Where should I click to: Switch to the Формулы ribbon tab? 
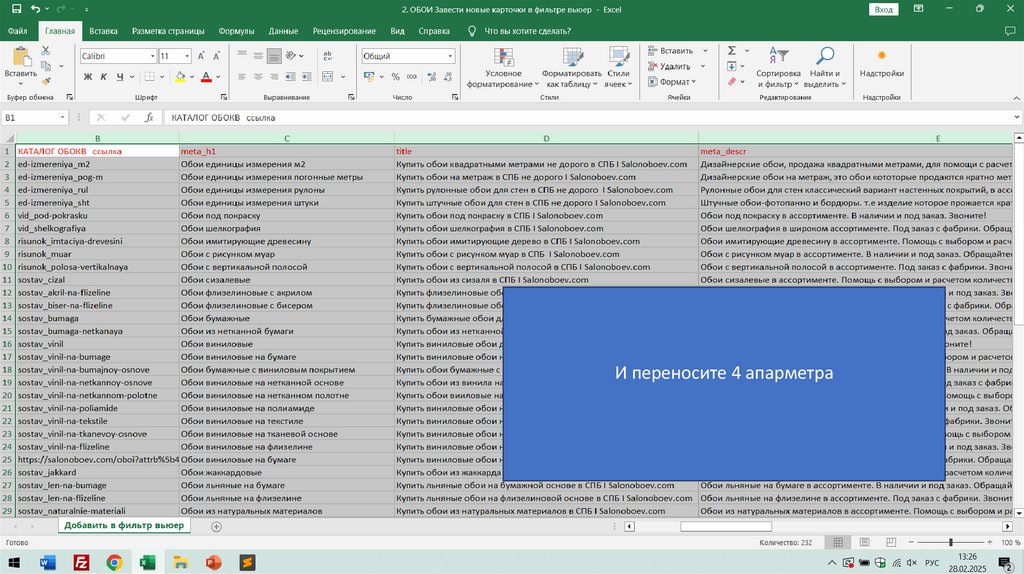235,31
